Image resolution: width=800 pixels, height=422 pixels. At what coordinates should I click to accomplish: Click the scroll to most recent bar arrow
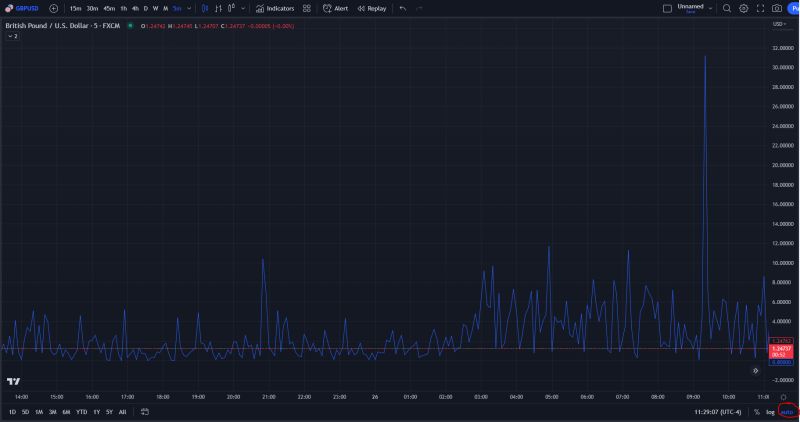click(756, 370)
